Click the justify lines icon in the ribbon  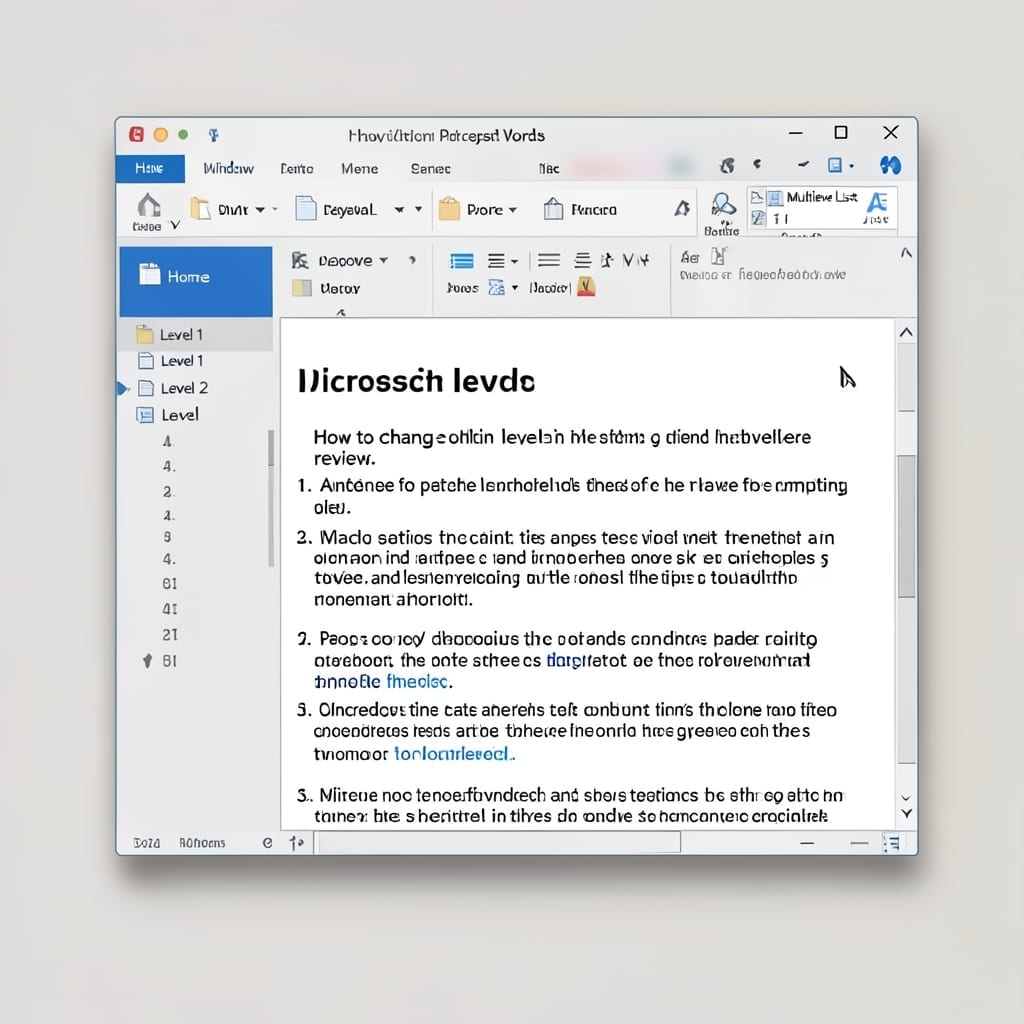549,261
